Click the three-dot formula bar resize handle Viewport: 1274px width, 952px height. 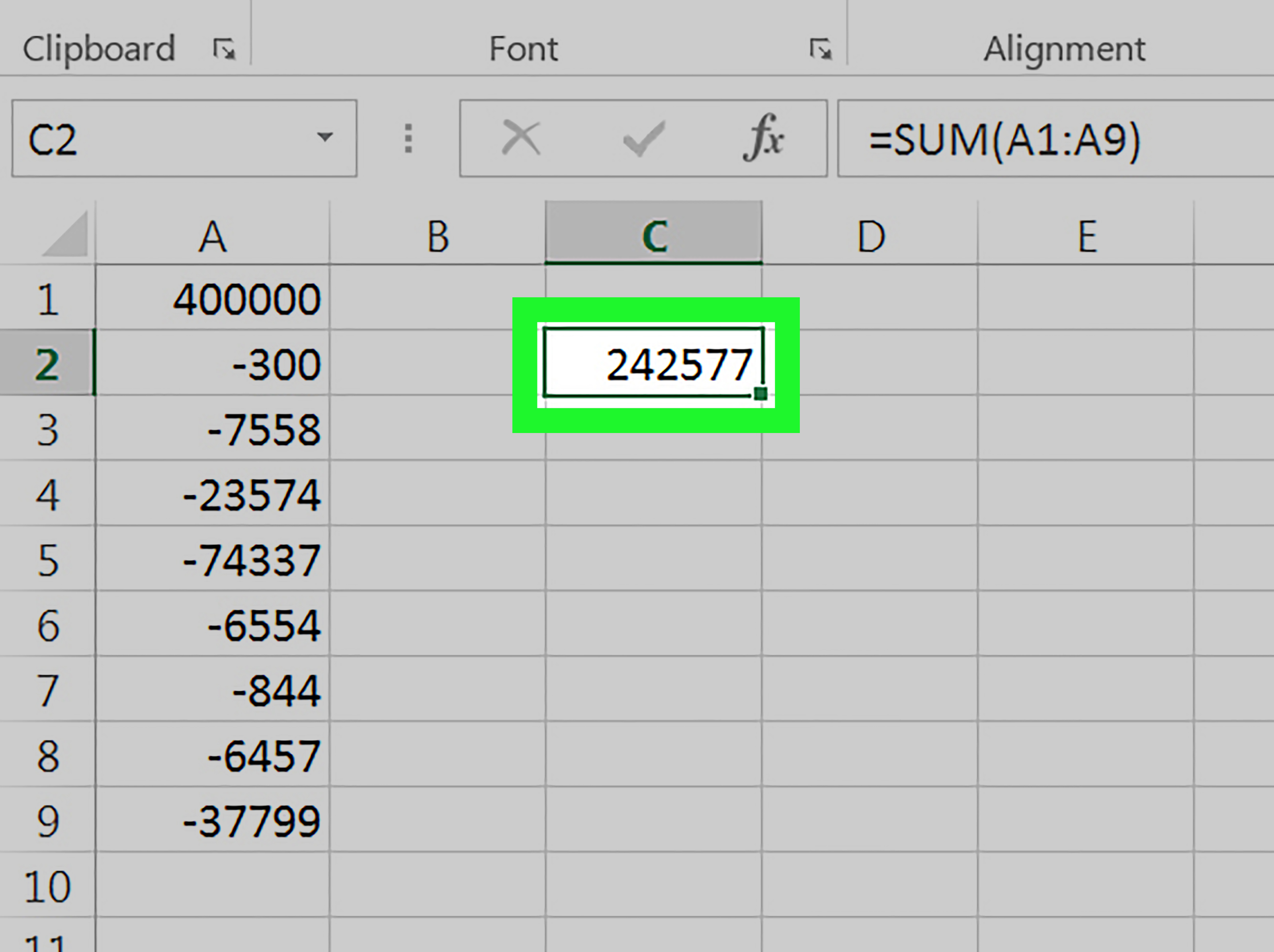click(408, 138)
